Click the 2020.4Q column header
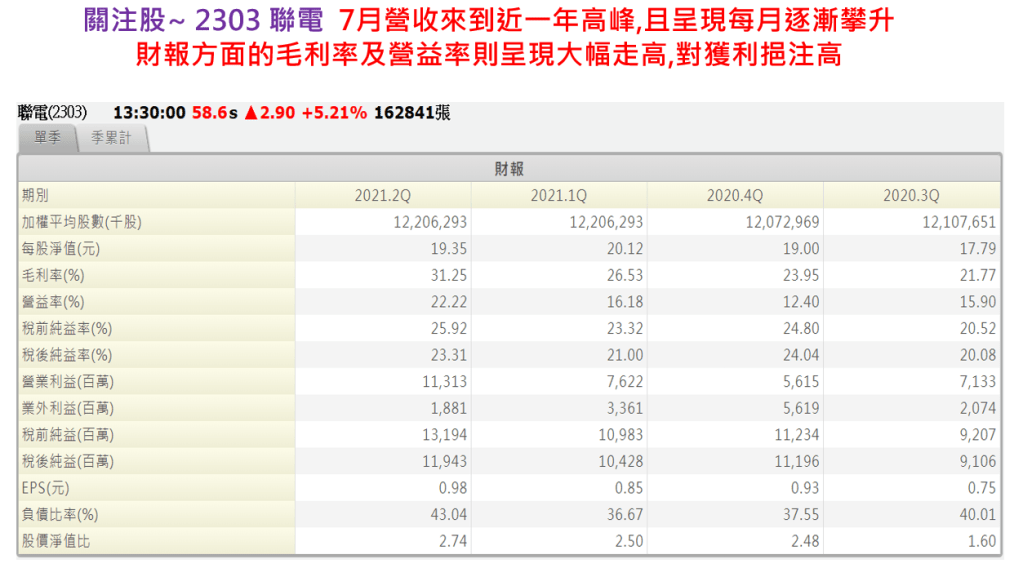 735,196
